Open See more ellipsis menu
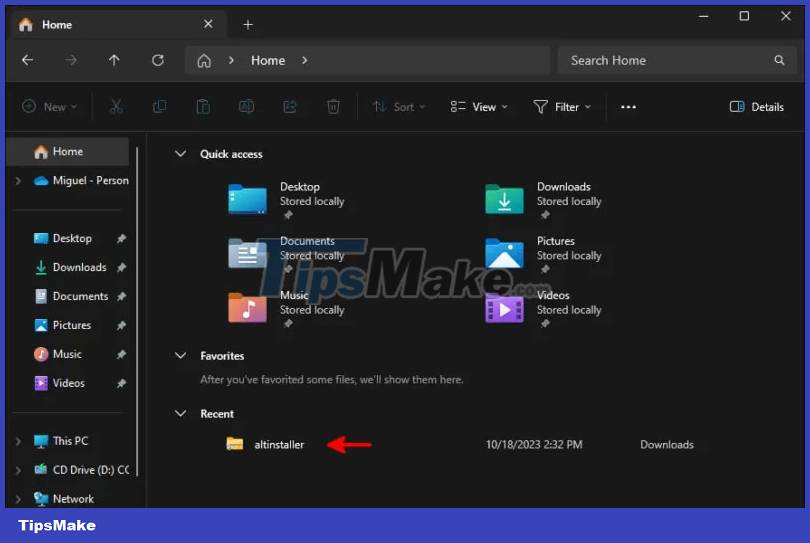The image size is (810, 543). 628,107
